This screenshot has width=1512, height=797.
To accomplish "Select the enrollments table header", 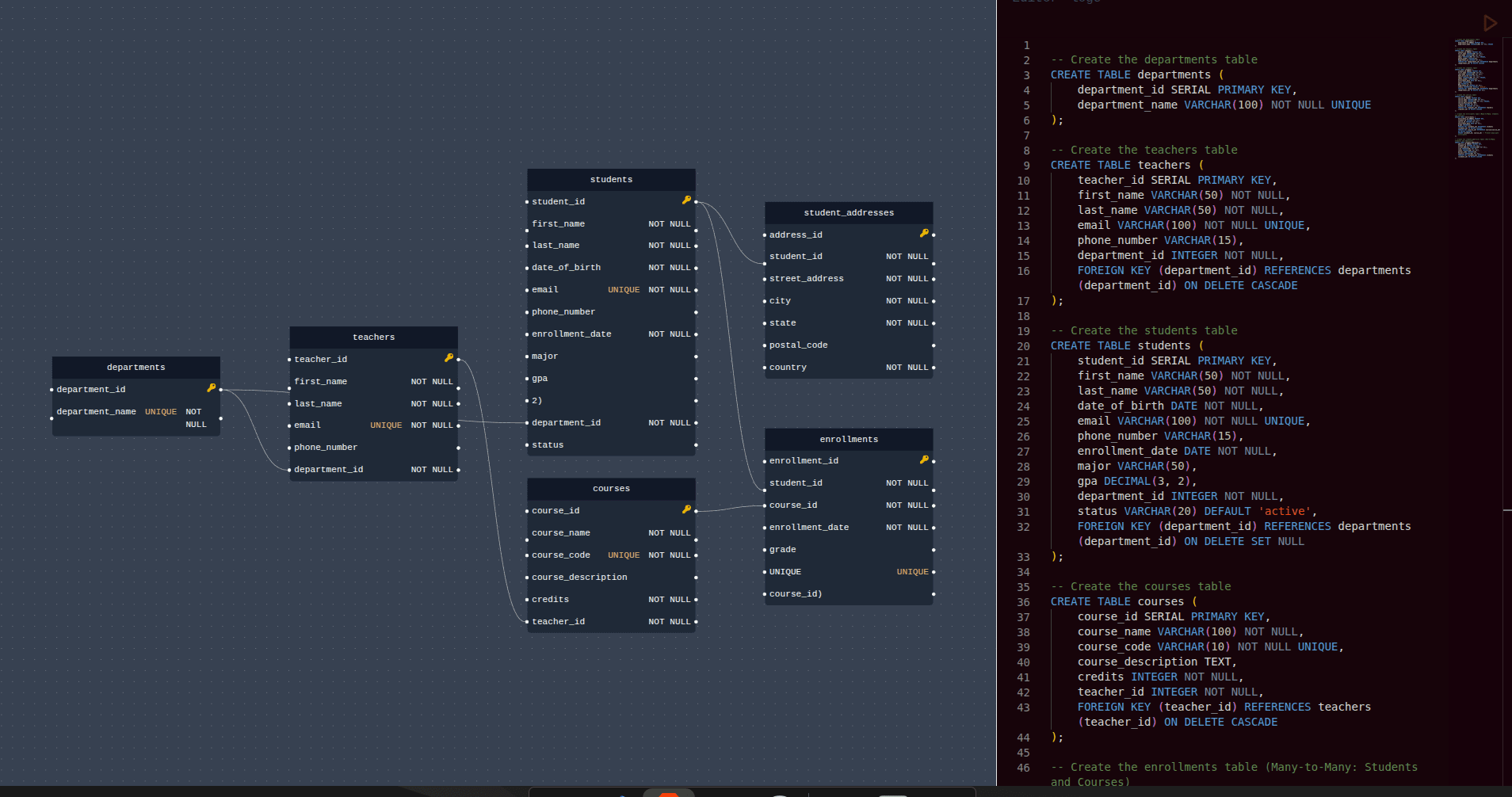I will pos(848,438).
